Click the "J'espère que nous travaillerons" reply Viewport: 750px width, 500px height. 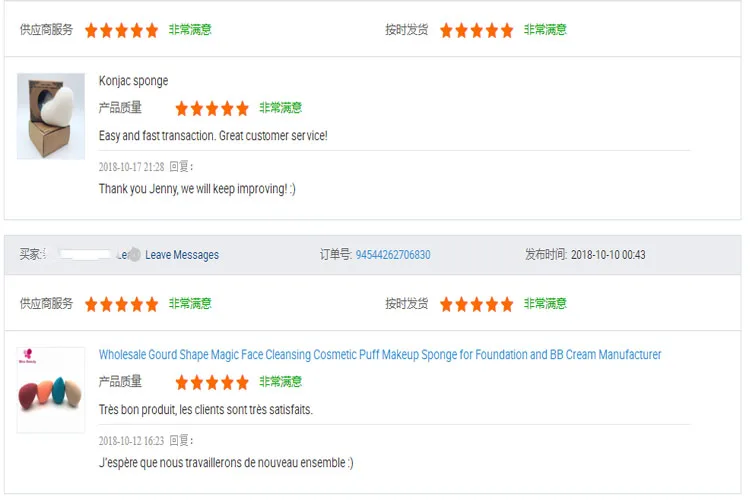[226, 463]
